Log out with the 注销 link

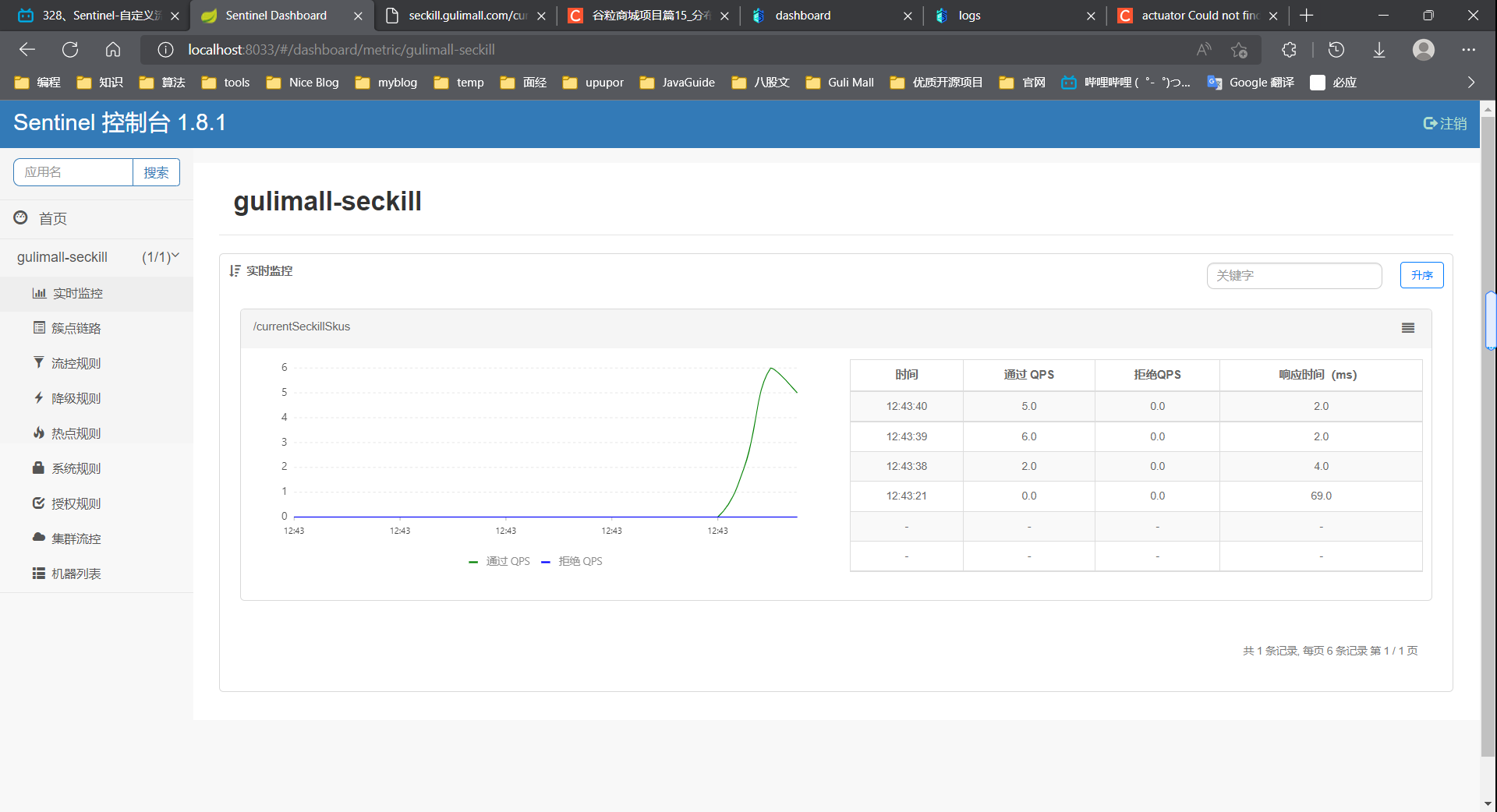1445,123
